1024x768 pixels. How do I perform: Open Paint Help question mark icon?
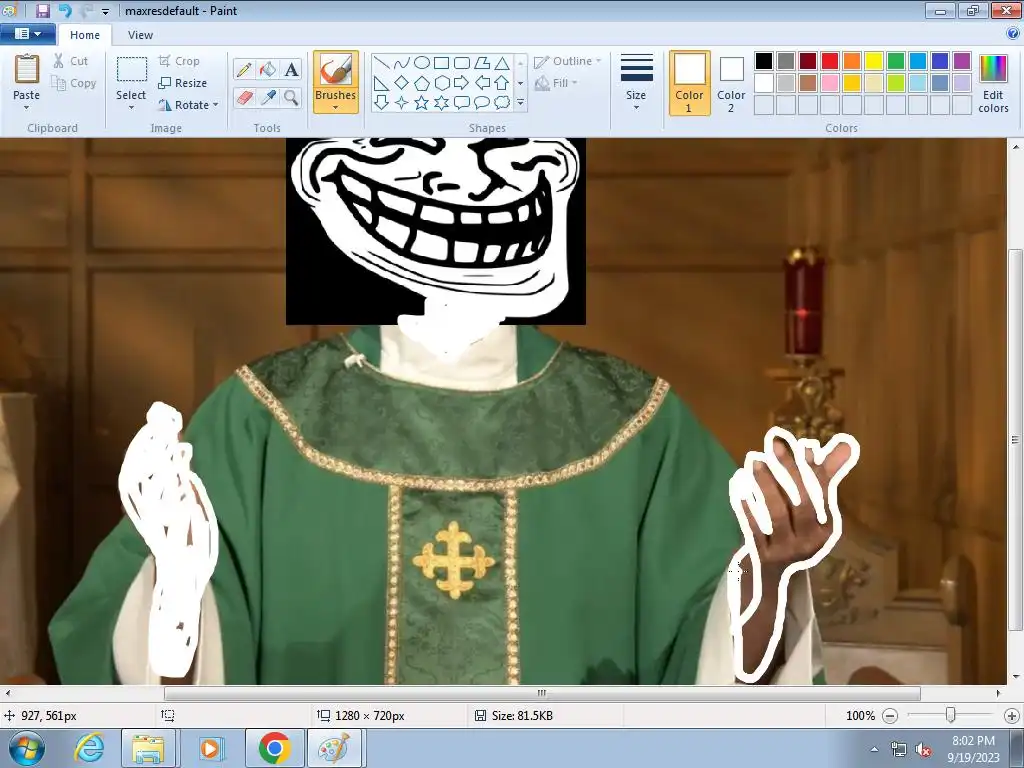tap(1014, 34)
